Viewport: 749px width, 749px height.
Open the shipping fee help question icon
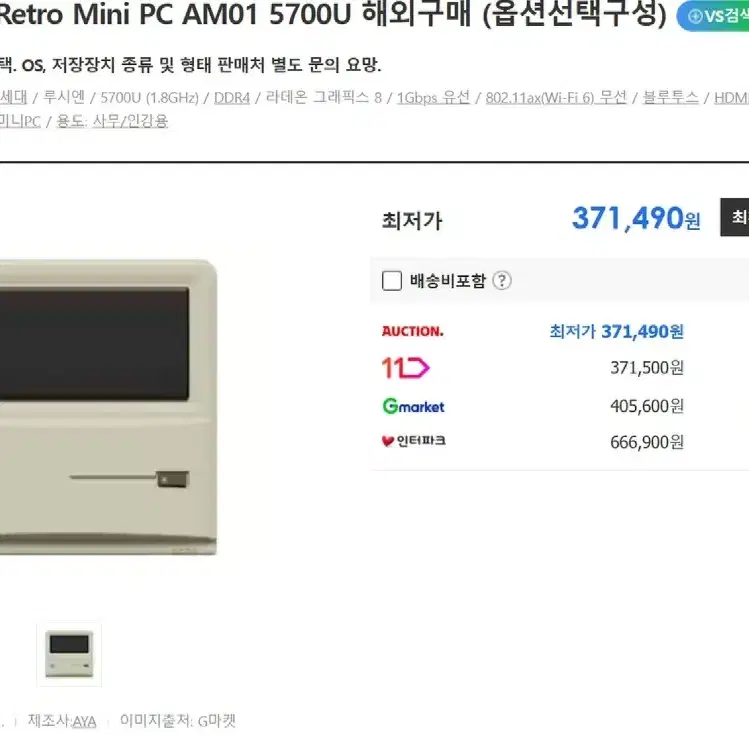coord(502,280)
